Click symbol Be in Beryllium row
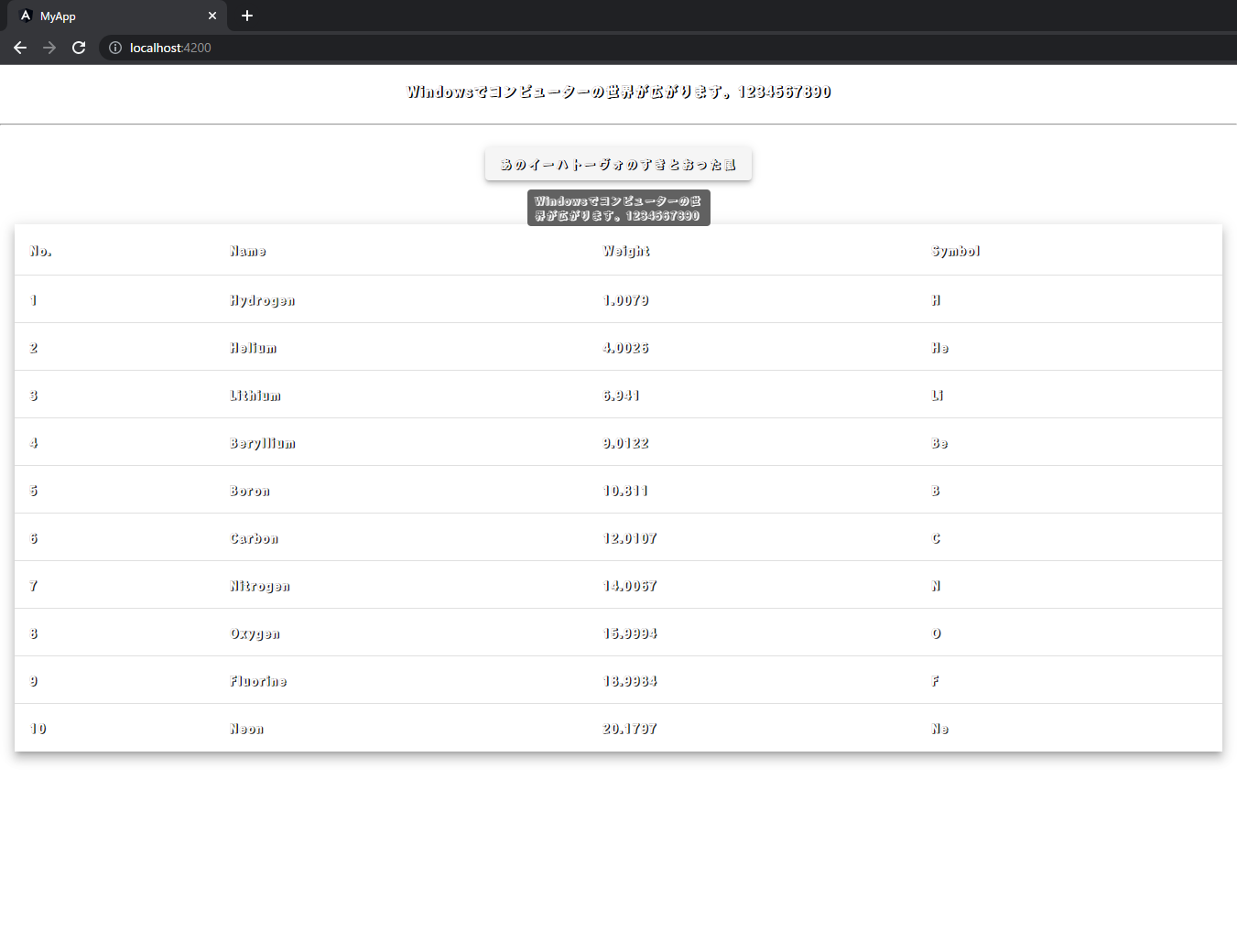 pyautogui.click(x=940, y=443)
